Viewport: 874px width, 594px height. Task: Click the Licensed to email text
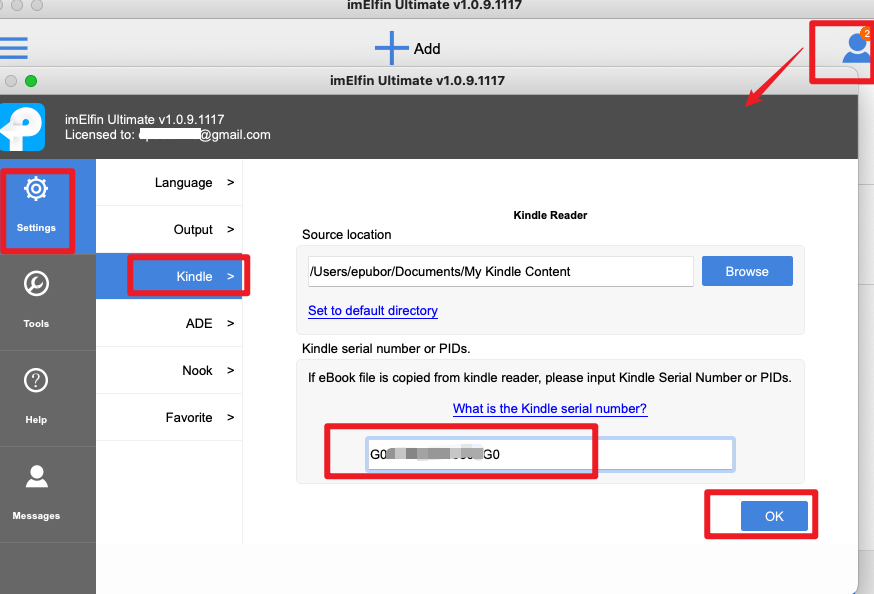[168, 135]
